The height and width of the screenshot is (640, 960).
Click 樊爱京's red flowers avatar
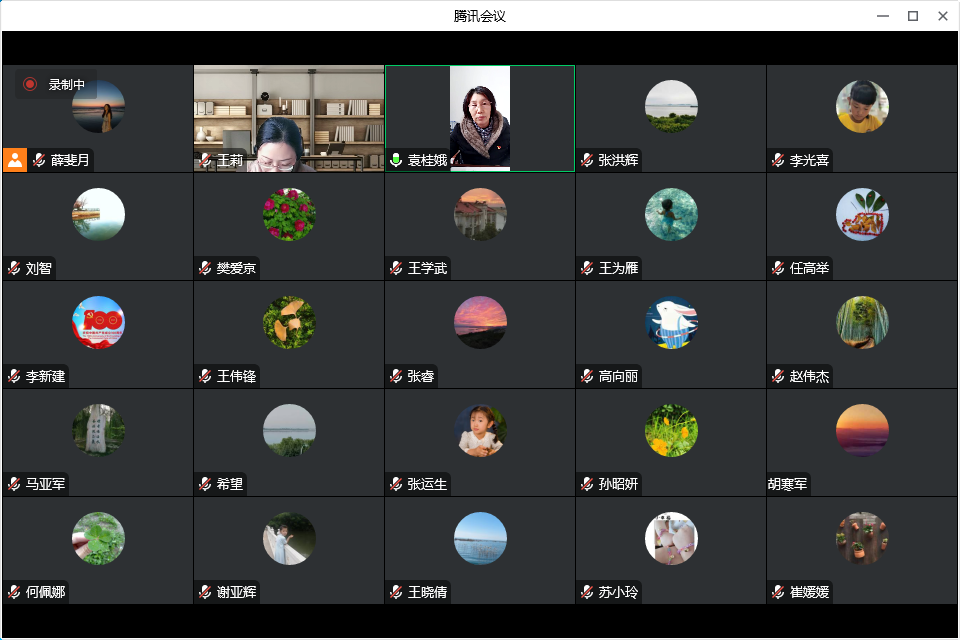click(x=289, y=214)
